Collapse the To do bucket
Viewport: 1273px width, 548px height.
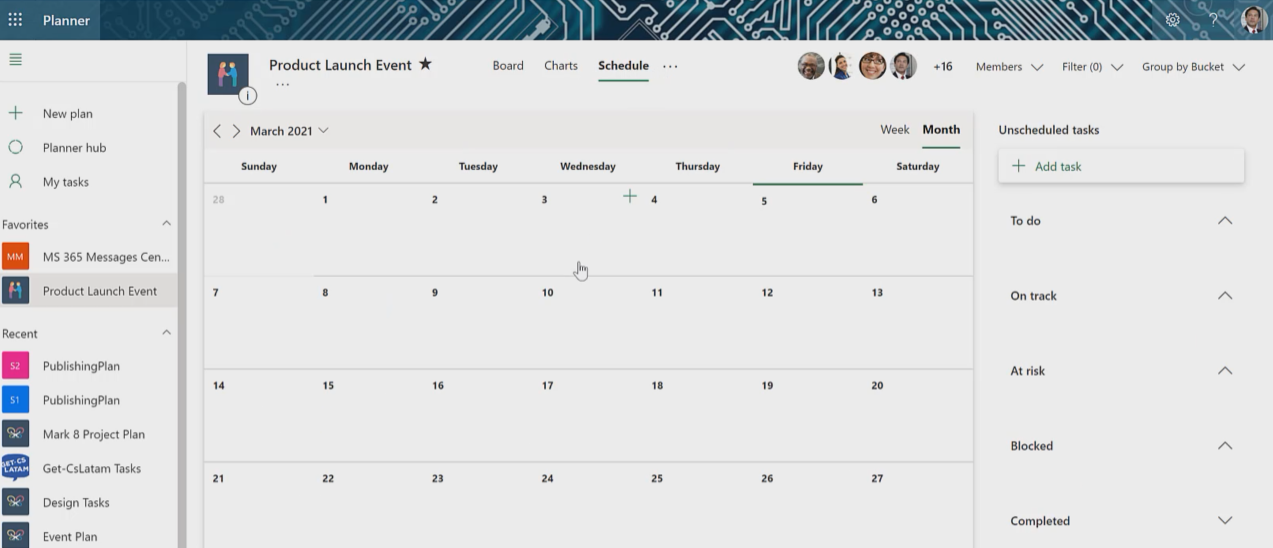[1225, 221]
